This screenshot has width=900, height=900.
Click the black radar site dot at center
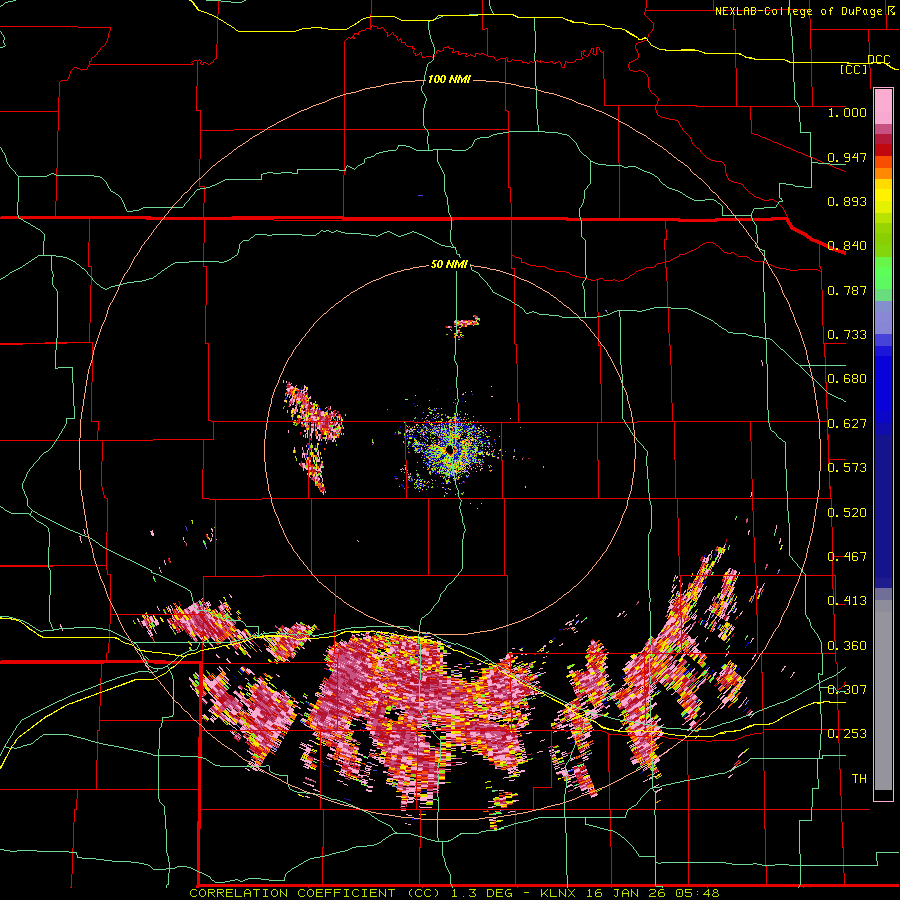coord(450,451)
